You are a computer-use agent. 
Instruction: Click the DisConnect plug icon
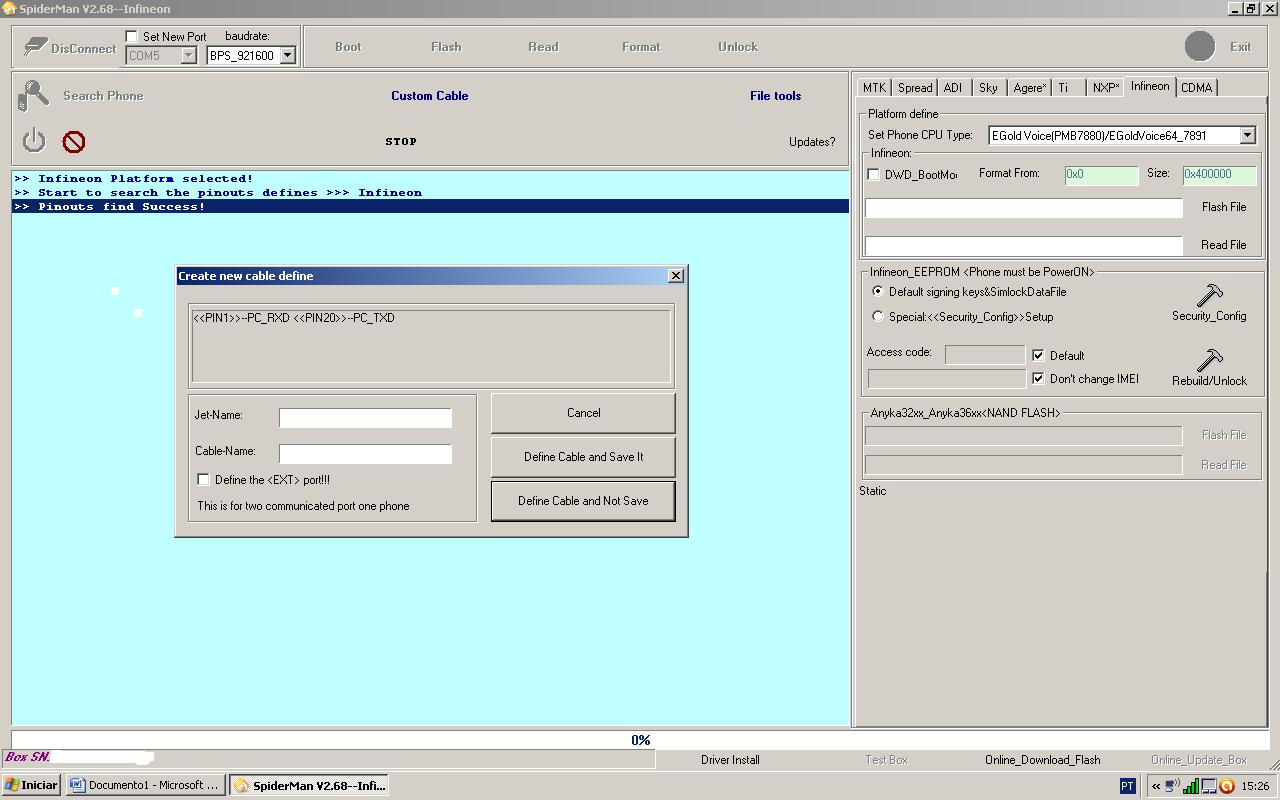(x=35, y=47)
